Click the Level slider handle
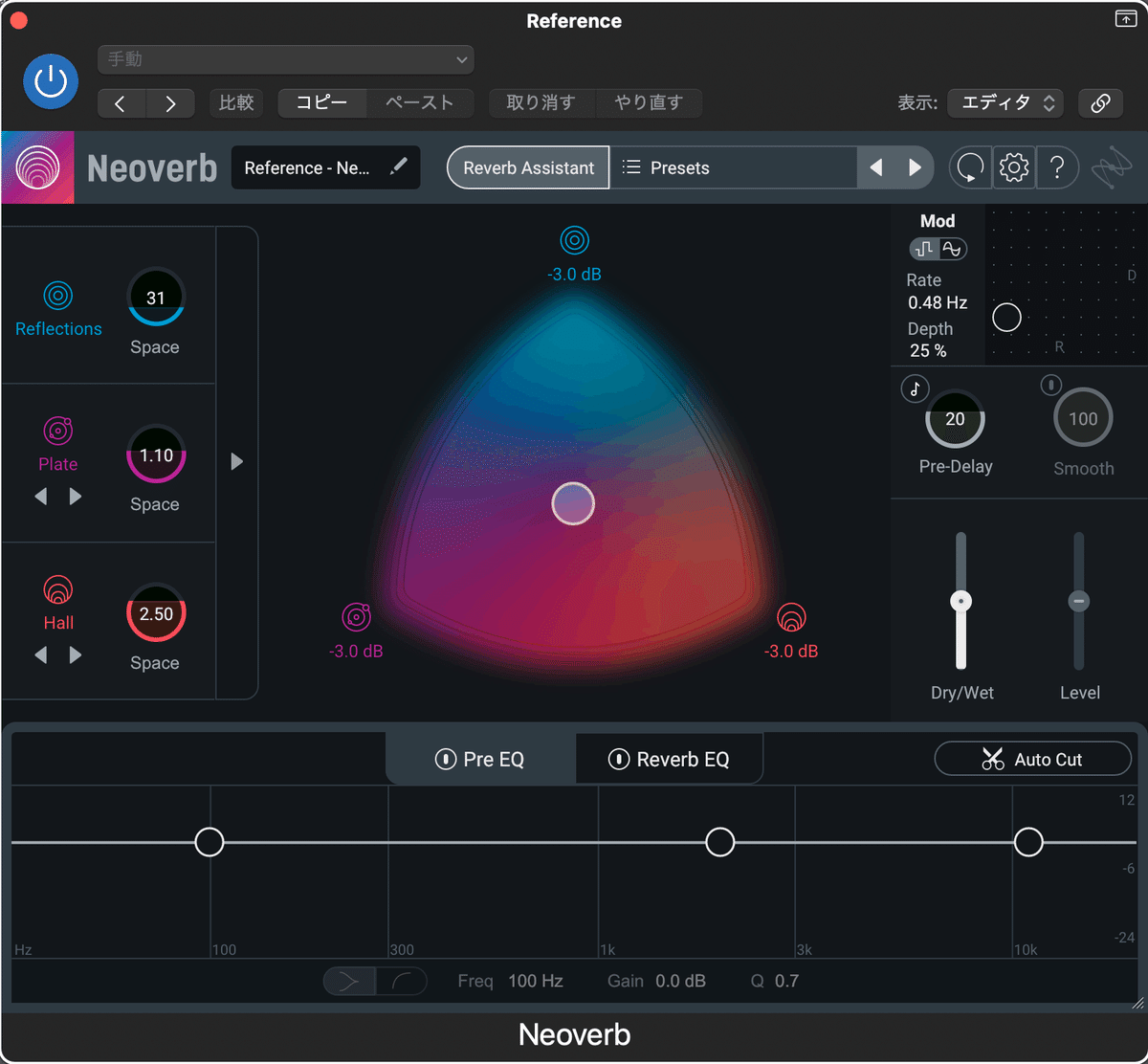 [1079, 601]
